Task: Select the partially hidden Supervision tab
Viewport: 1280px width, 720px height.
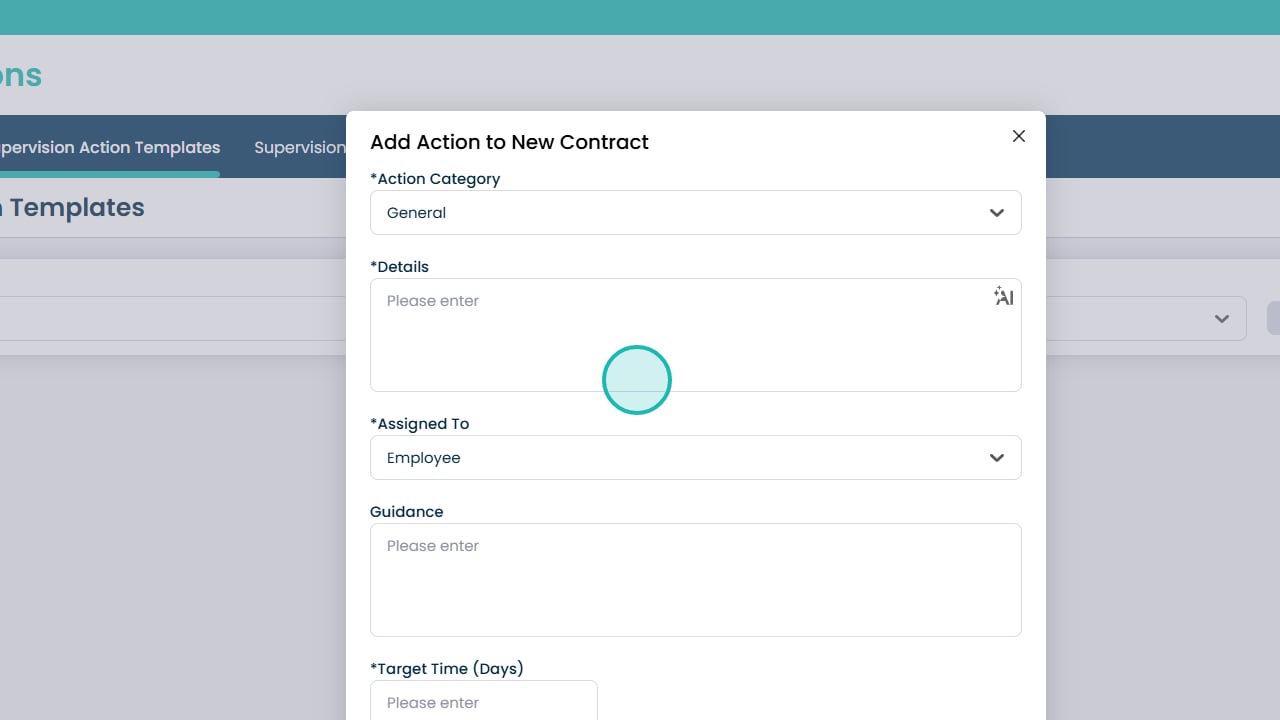Action: pos(299,148)
